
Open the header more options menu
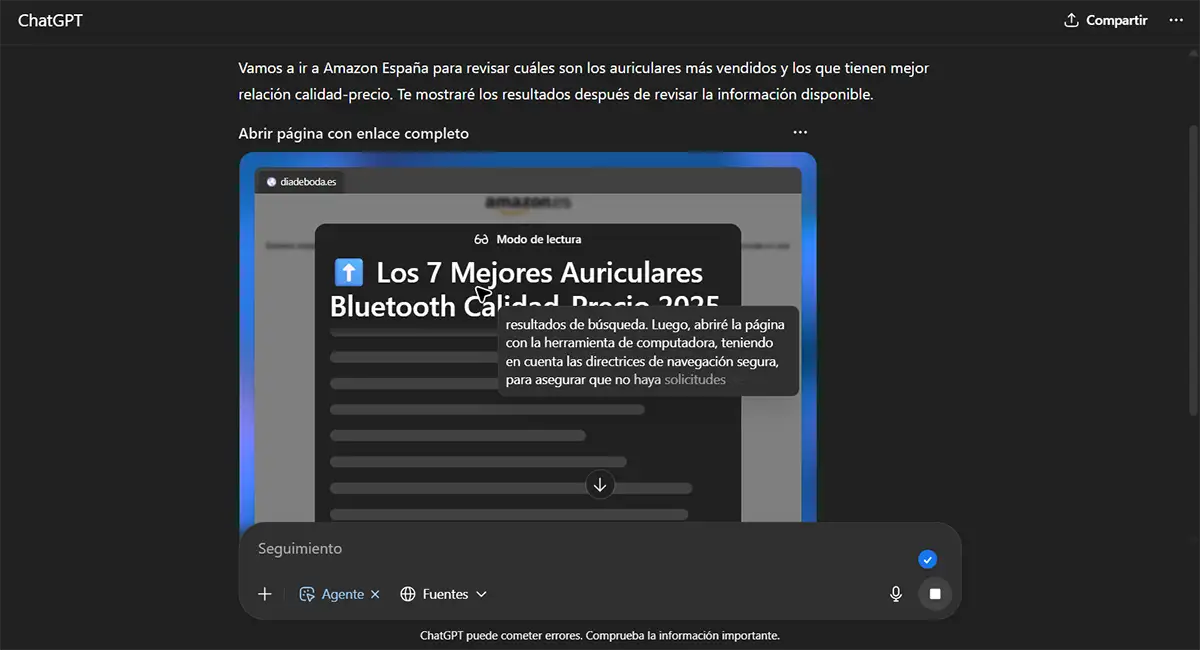click(1176, 20)
